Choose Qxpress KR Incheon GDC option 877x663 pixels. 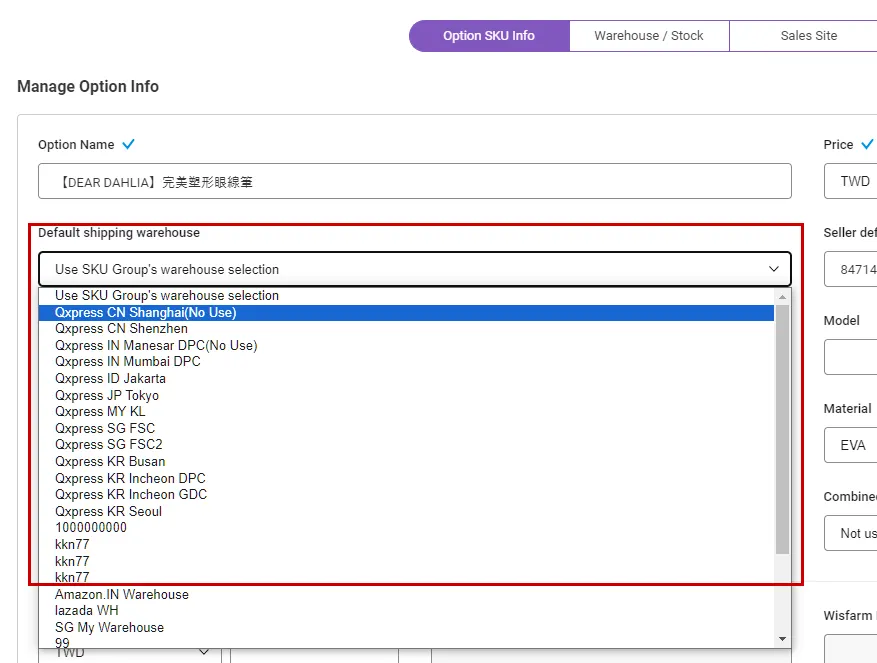406,494
